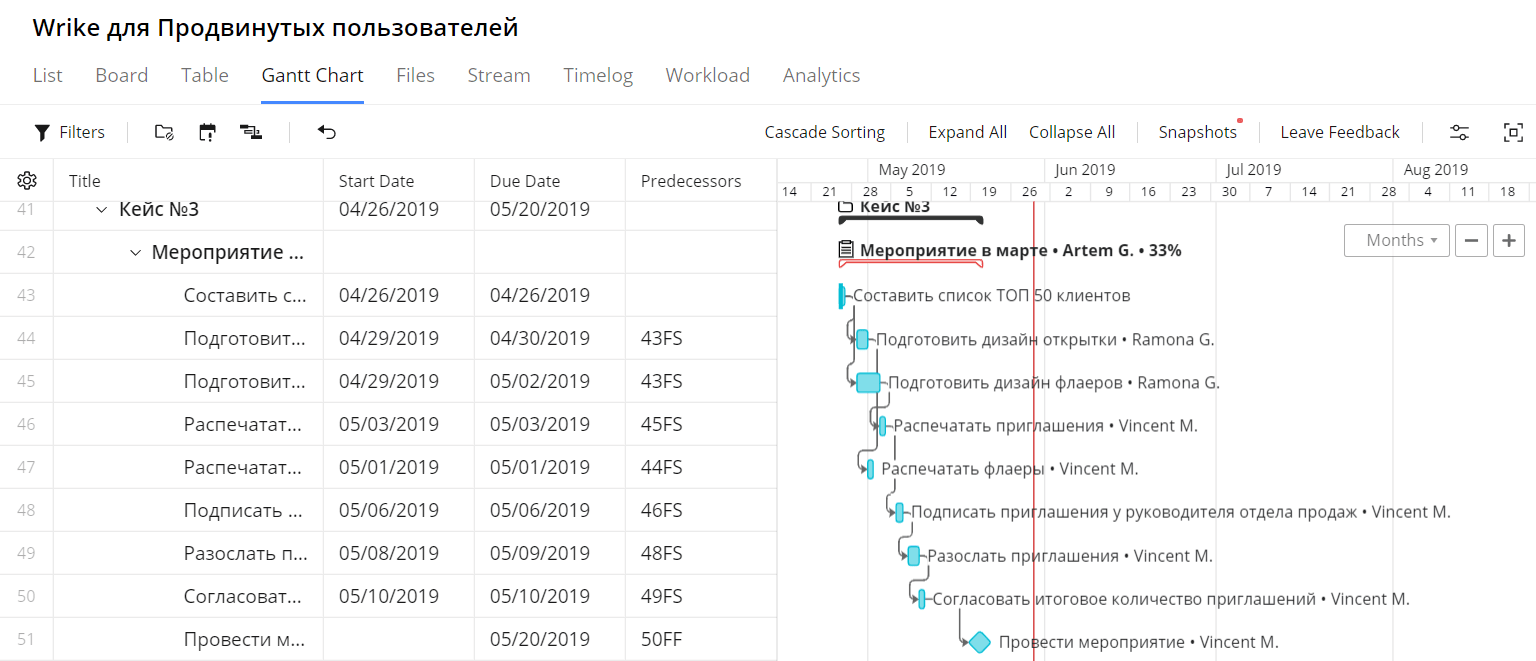
Task: Enter fullscreen mode via frame icon
Action: click(x=1513, y=132)
